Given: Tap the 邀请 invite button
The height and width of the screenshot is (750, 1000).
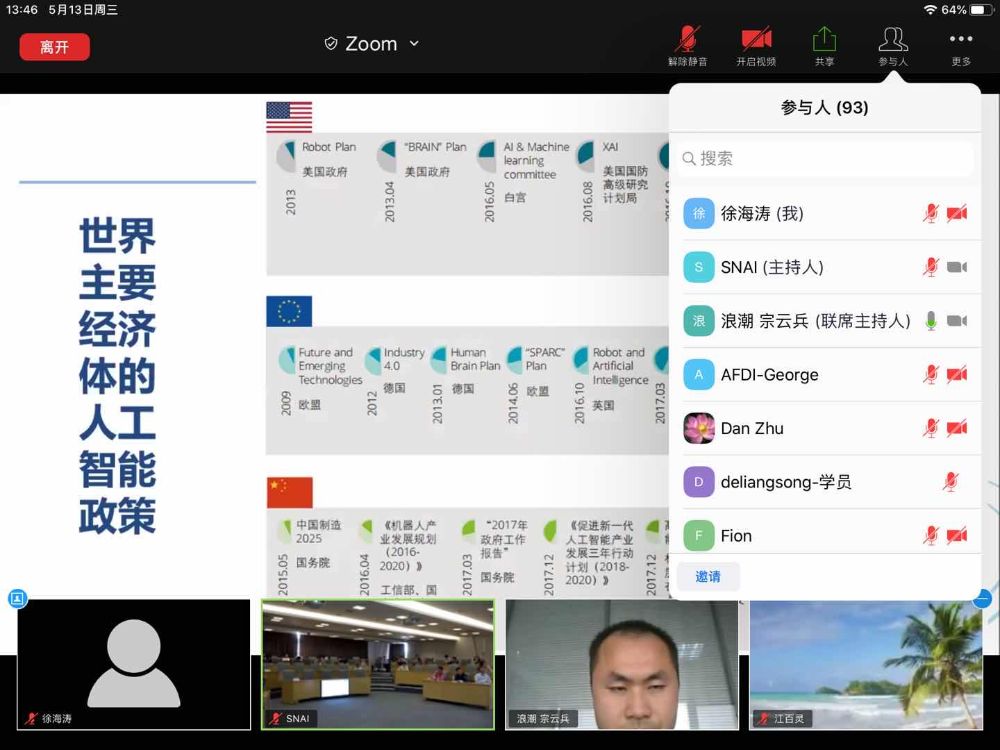Looking at the screenshot, I should tap(708, 576).
